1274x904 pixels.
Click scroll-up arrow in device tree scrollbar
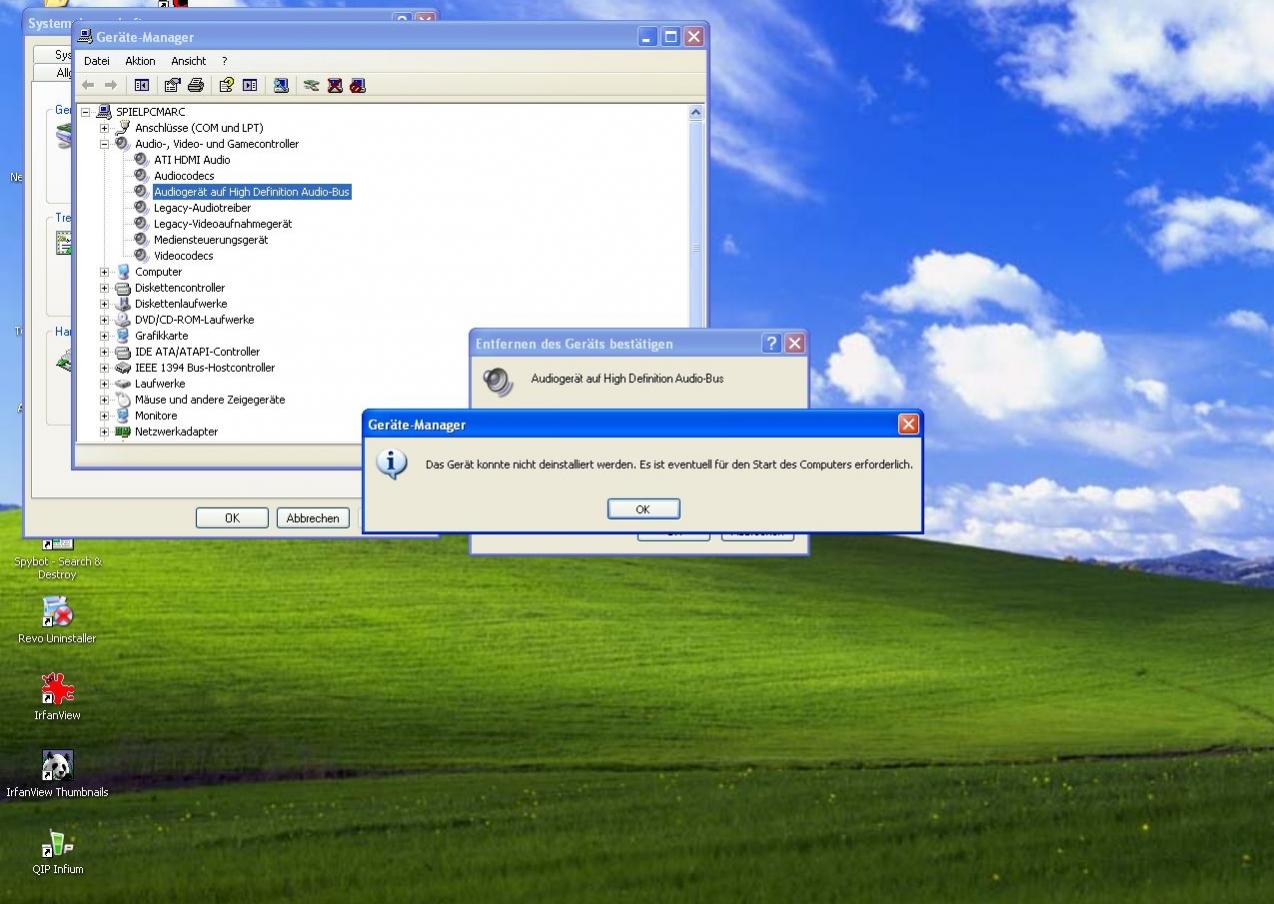696,113
